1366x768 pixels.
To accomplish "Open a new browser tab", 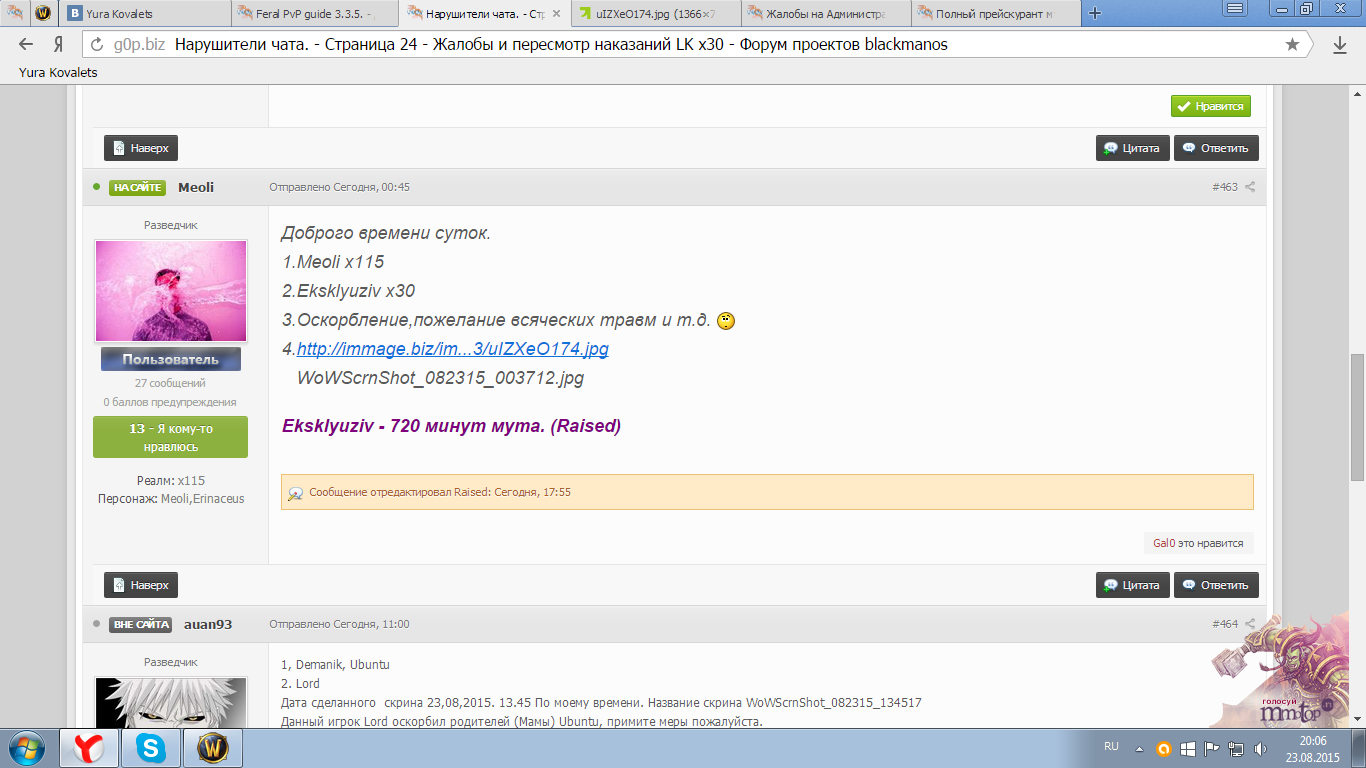I will 1095,14.
